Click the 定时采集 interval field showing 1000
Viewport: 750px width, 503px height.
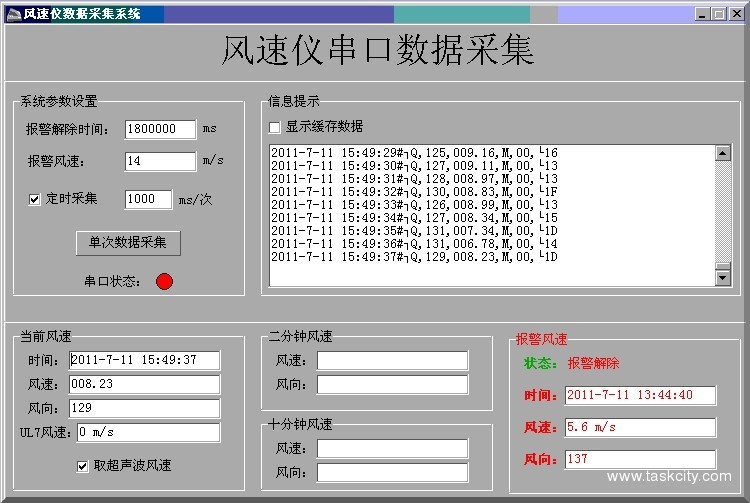click(x=148, y=199)
